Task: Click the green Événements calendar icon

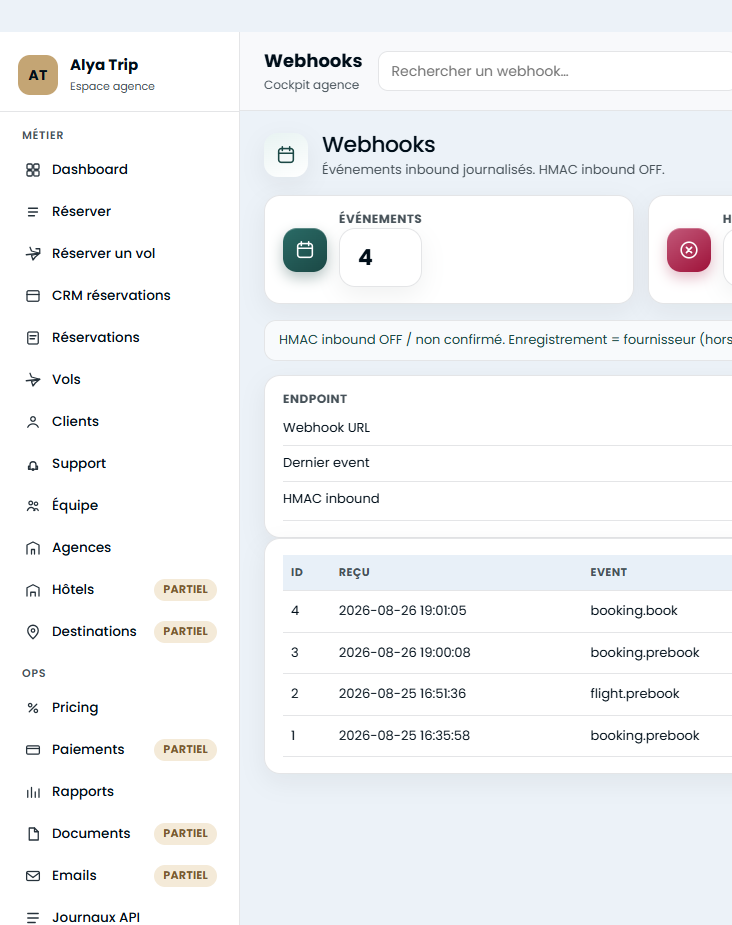Action: 305,250
